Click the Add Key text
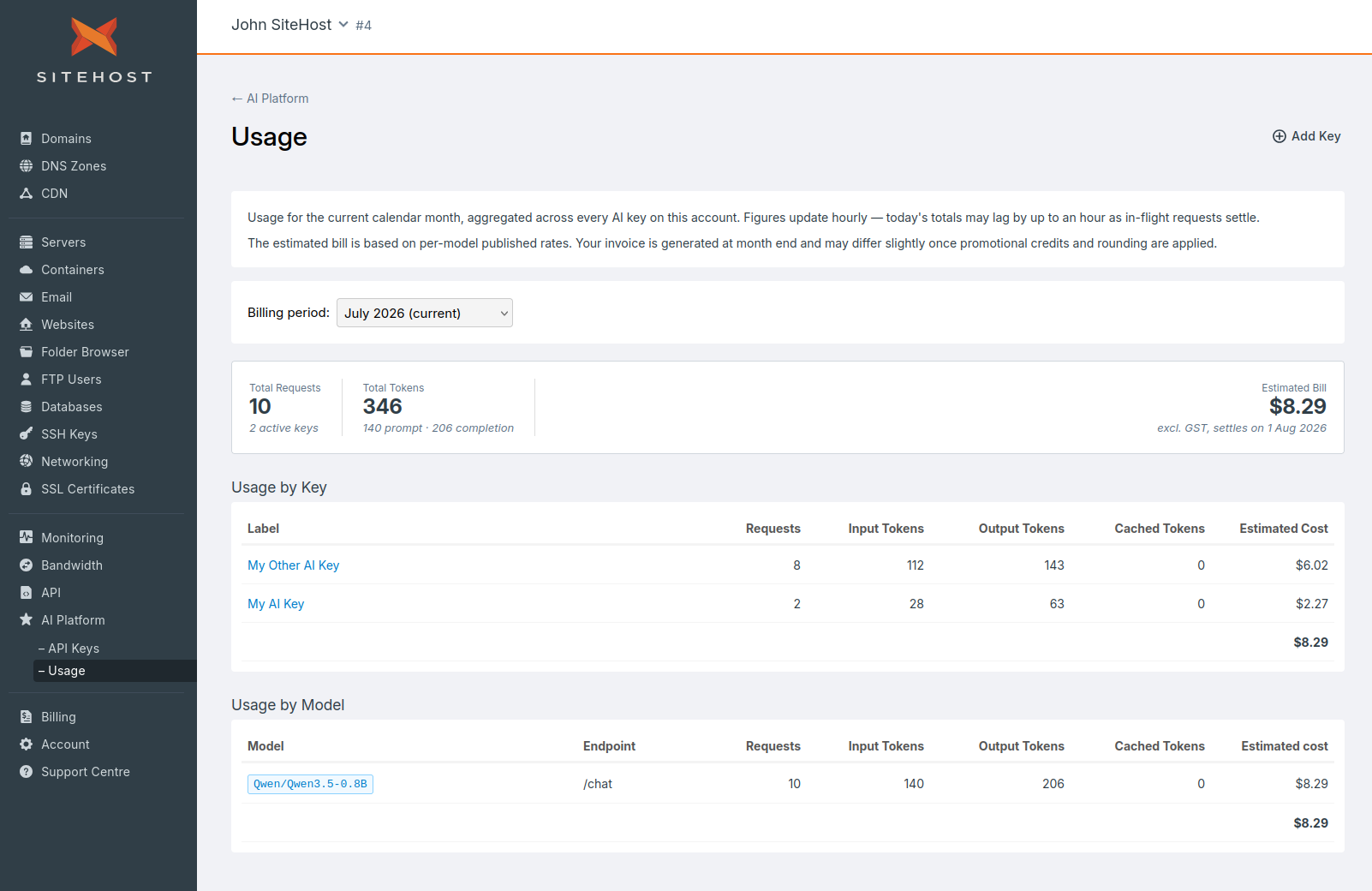The width and height of the screenshot is (1372, 891). 1316,136
